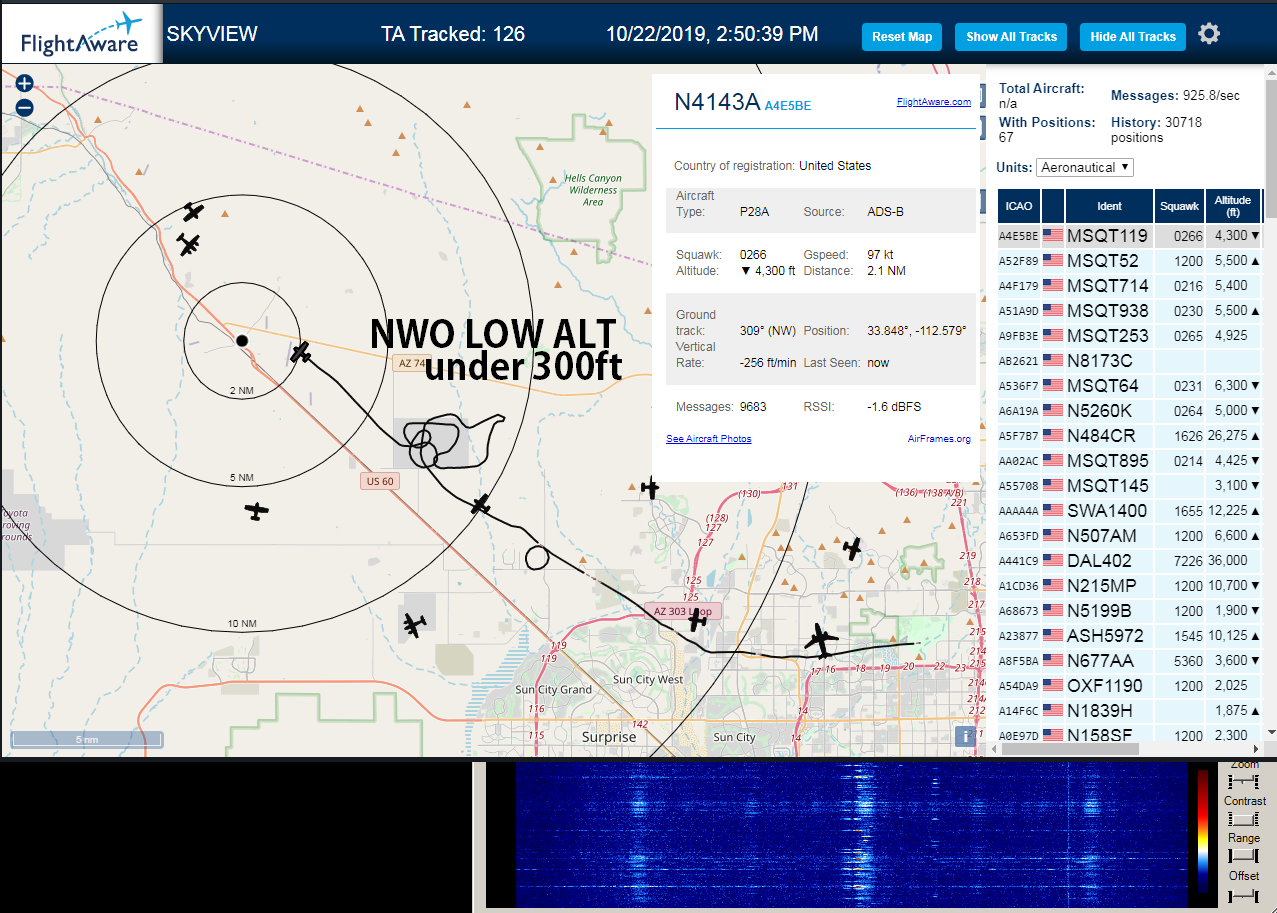Click the map attribution info icon
Viewport: 1277px width, 913px height.
tap(966, 736)
